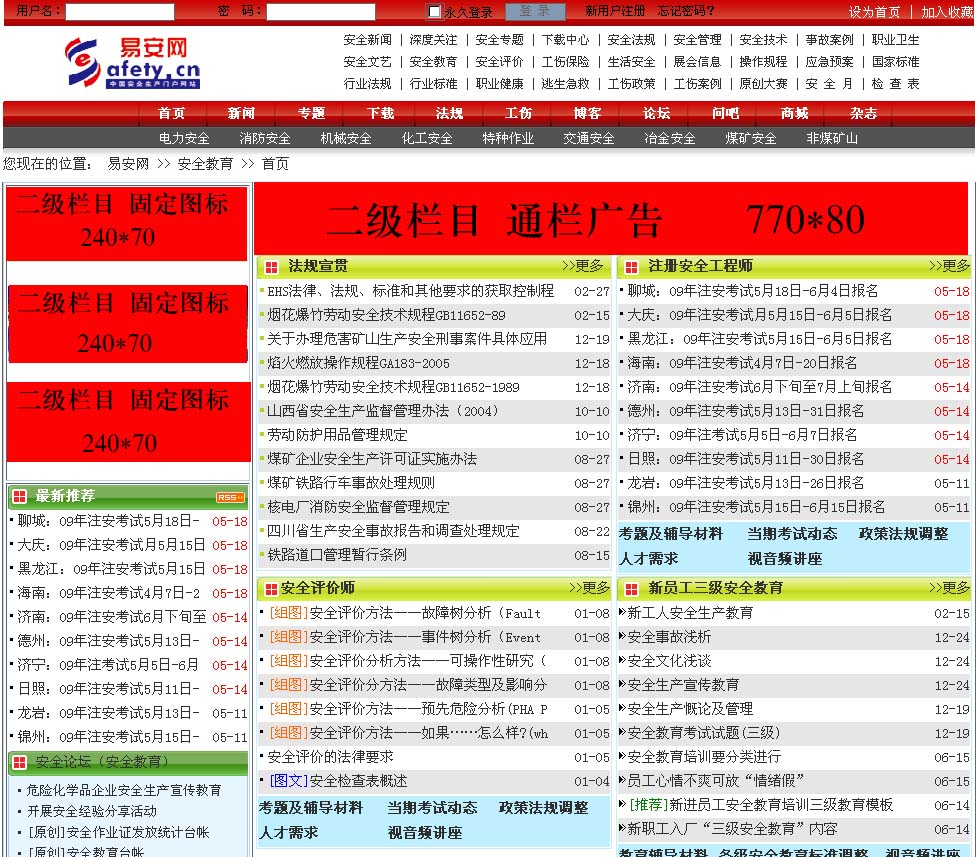Viewport: 978px width, 857px height.
Task: Open 新闻 in the red navigation bar
Action: click(241, 114)
